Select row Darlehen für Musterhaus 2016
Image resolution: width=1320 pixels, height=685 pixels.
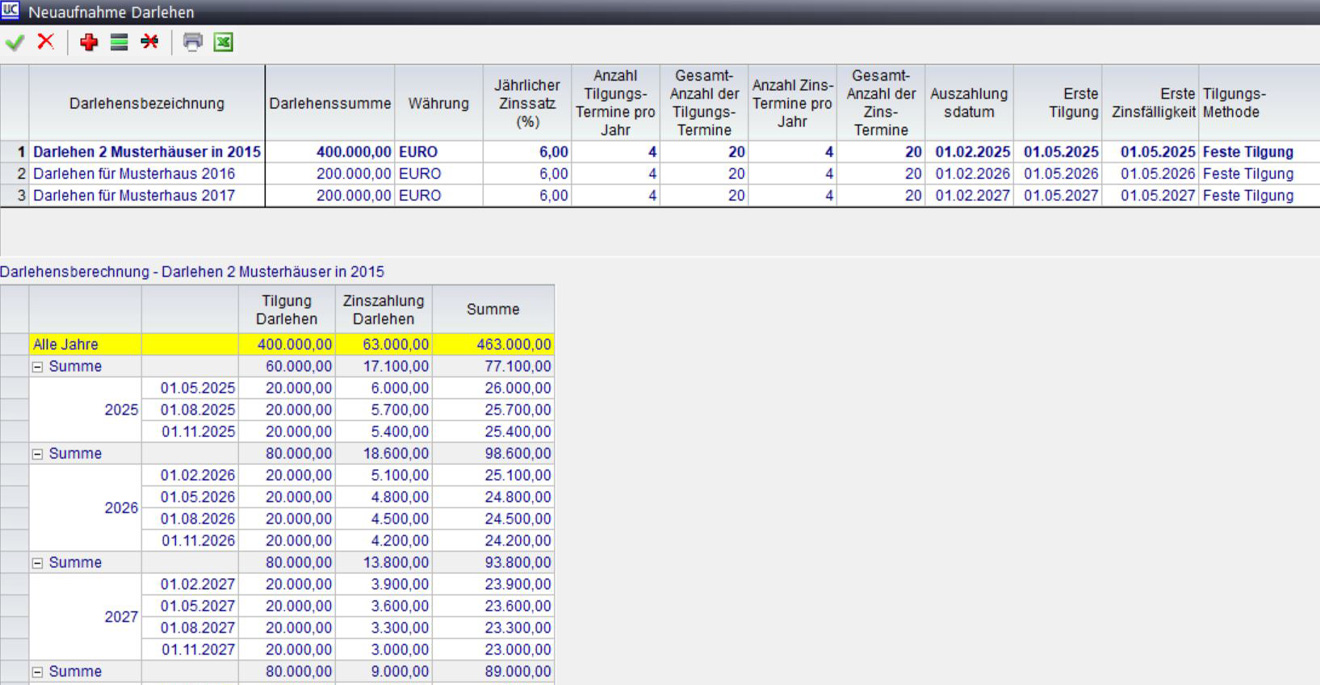tap(134, 174)
